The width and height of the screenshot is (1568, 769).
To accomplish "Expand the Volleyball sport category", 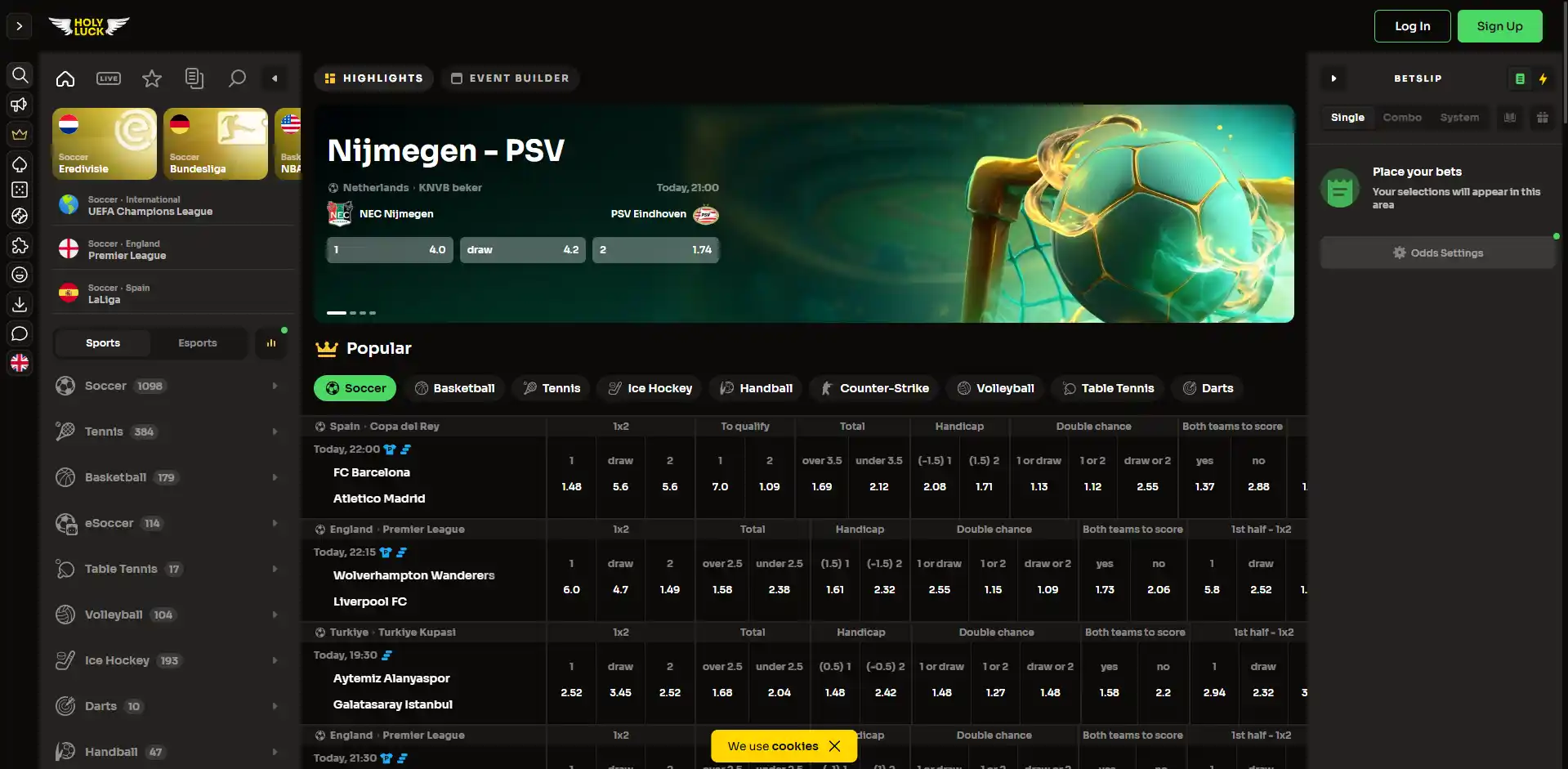I will point(169,615).
